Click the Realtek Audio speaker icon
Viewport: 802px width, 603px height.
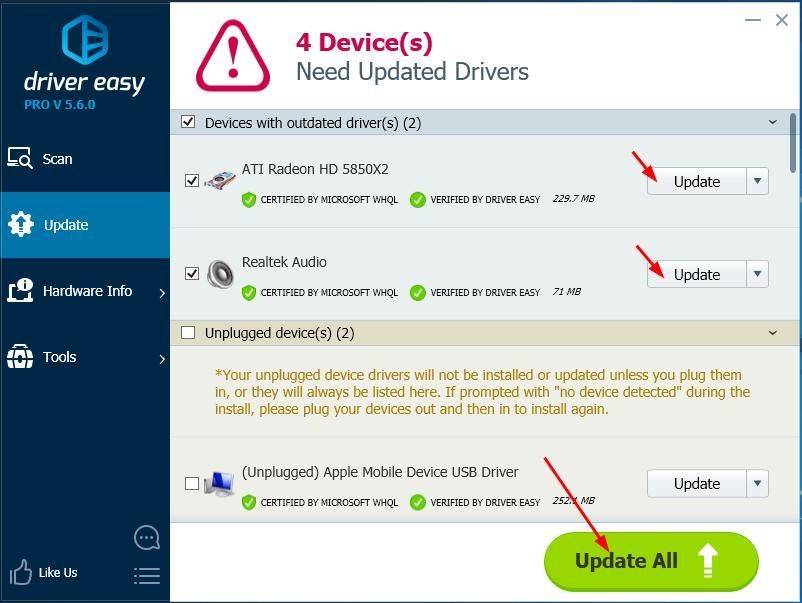tap(220, 274)
